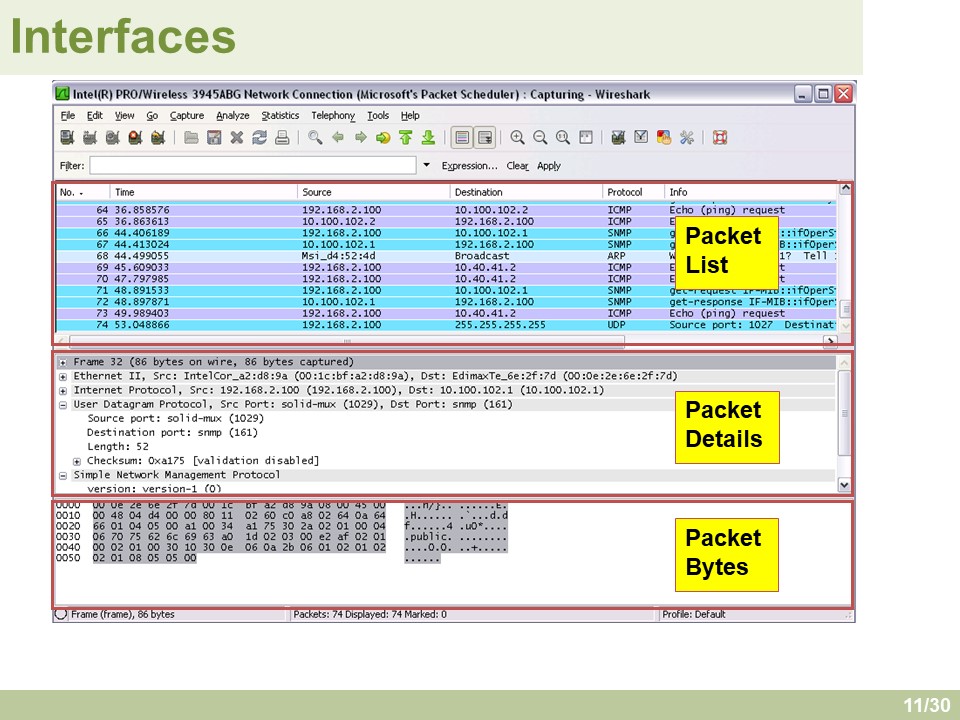Viewport: 960px width, 720px height.
Task: Open the filter history dropdown arrow
Action: (x=427, y=165)
